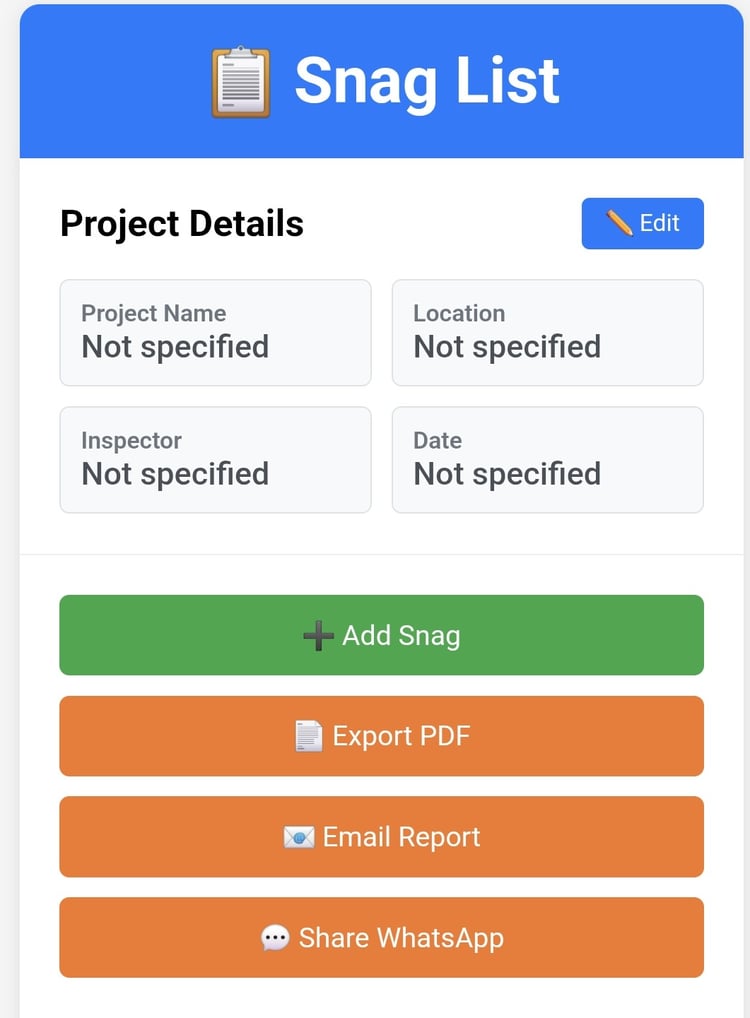Click the speech bubble icon beside Share WhatsApp
Viewport: 750px width, 1018px height.
point(275,938)
